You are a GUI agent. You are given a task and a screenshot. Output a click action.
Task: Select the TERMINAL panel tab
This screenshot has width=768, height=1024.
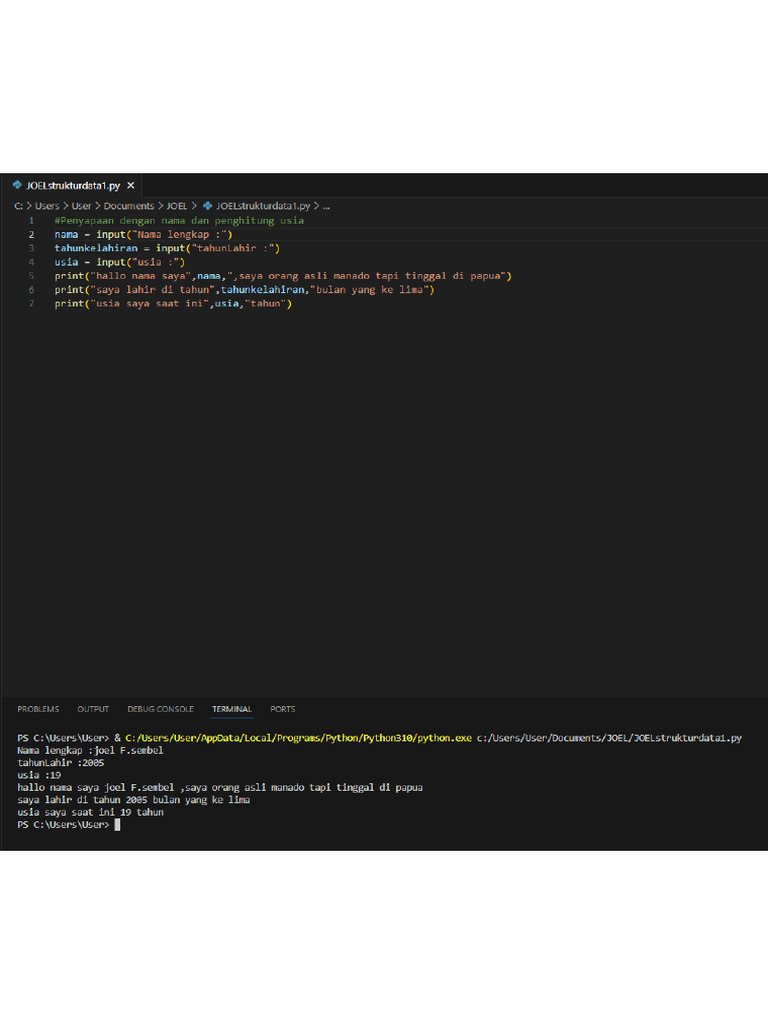[x=232, y=709]
